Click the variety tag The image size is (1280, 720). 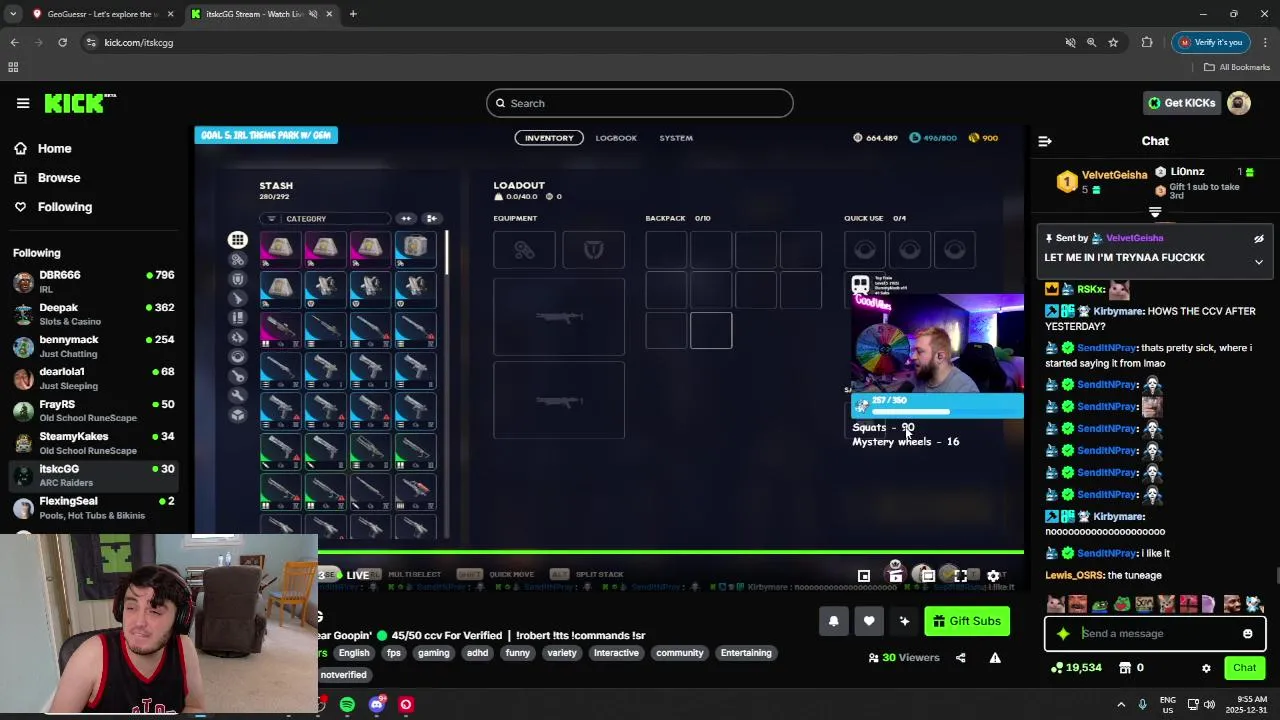click(x=562, y=653)
